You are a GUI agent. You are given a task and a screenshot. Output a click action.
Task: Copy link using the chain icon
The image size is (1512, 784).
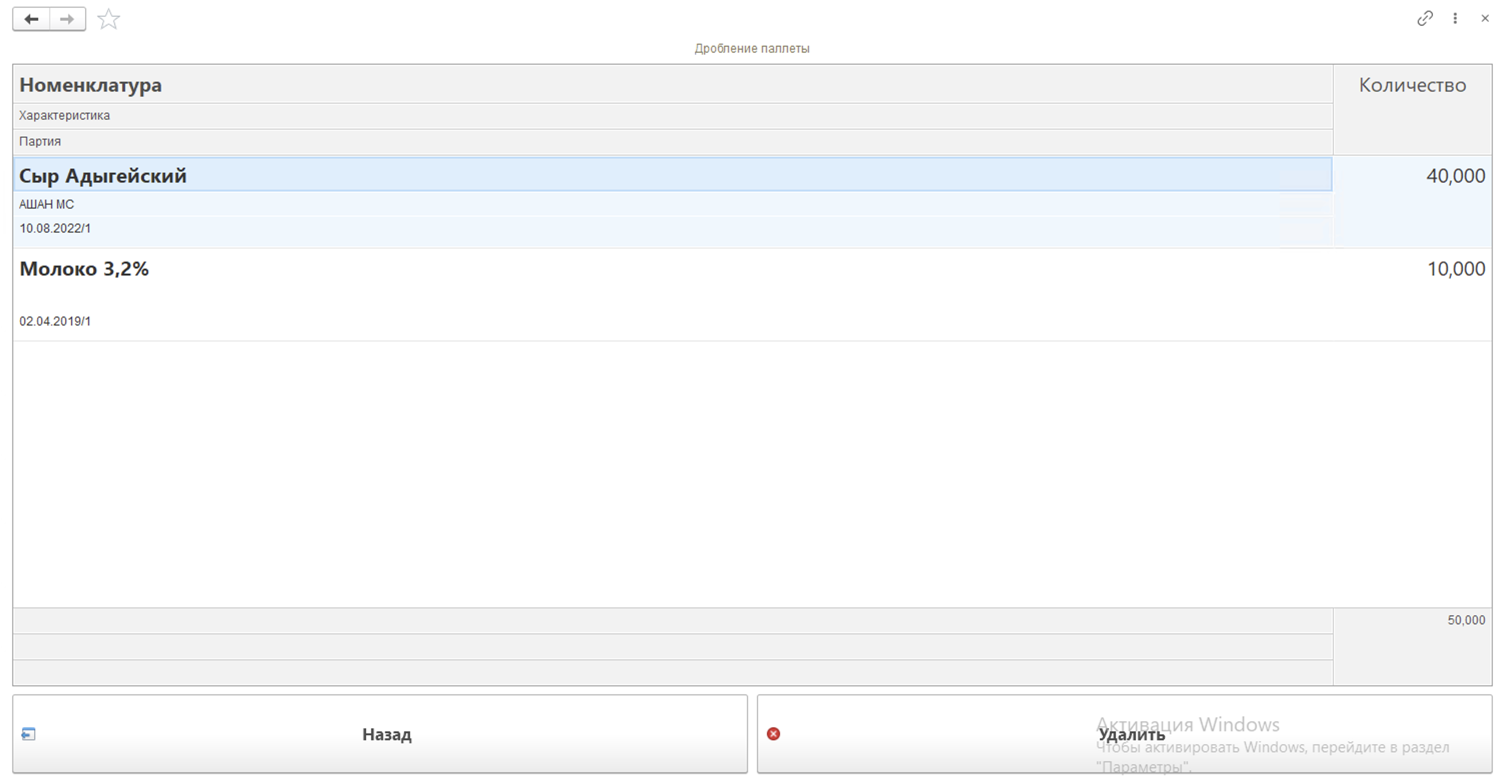point(1424,18)
